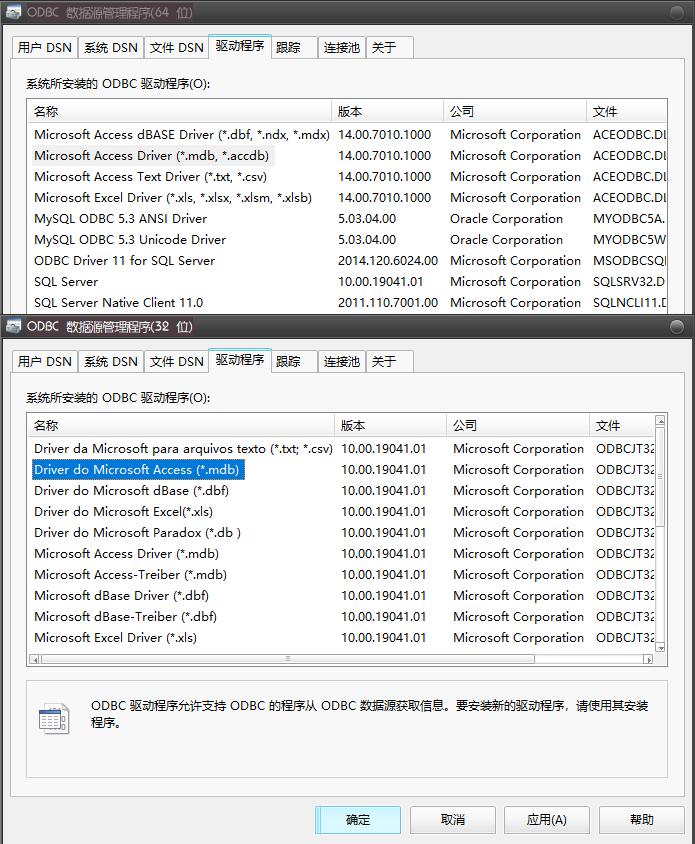The image size is (695, 844).
Task: Select Microsoft Access dBASE Driver (*.dbf, *.ndx, *.mdx)
Action: pyautogui.click(x=347, y=135)
